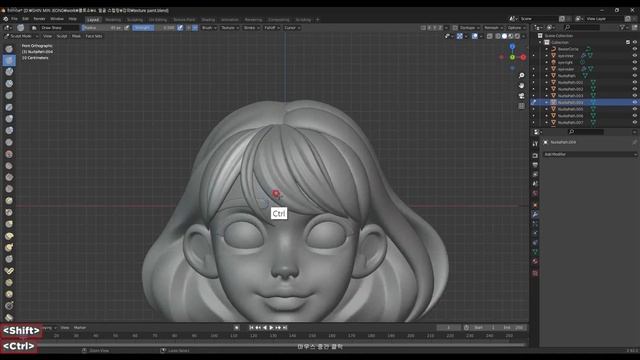Open the Options dropdown
640x360 pixels.
(516, 28)
